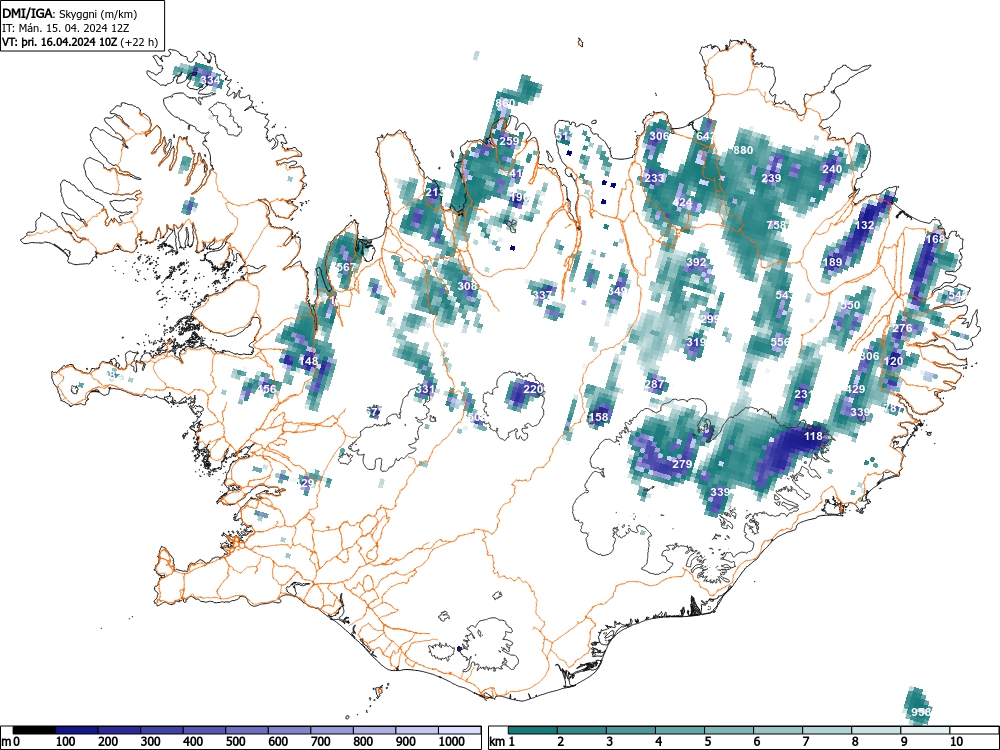
Task: Click the visibility value 334 in the Westfjords
Action: pyautogui.click(x=210, y=80)
